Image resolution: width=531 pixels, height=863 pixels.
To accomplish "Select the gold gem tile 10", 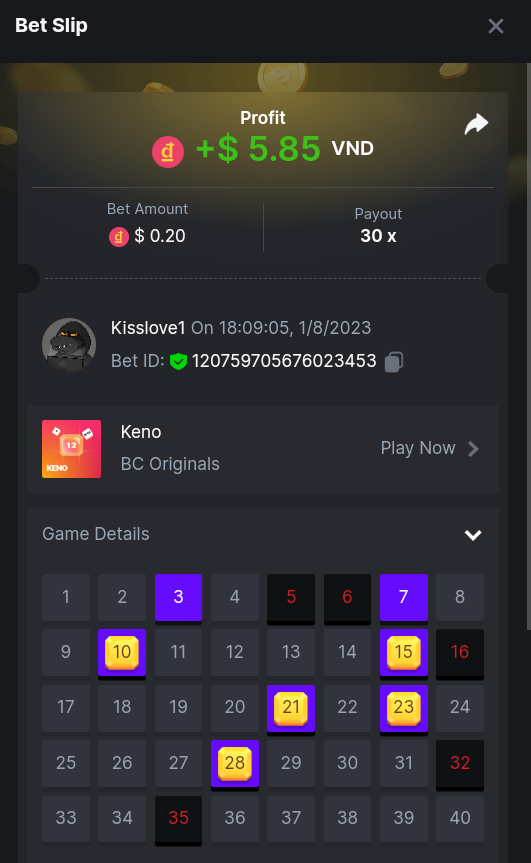I will tap(122, 653).
